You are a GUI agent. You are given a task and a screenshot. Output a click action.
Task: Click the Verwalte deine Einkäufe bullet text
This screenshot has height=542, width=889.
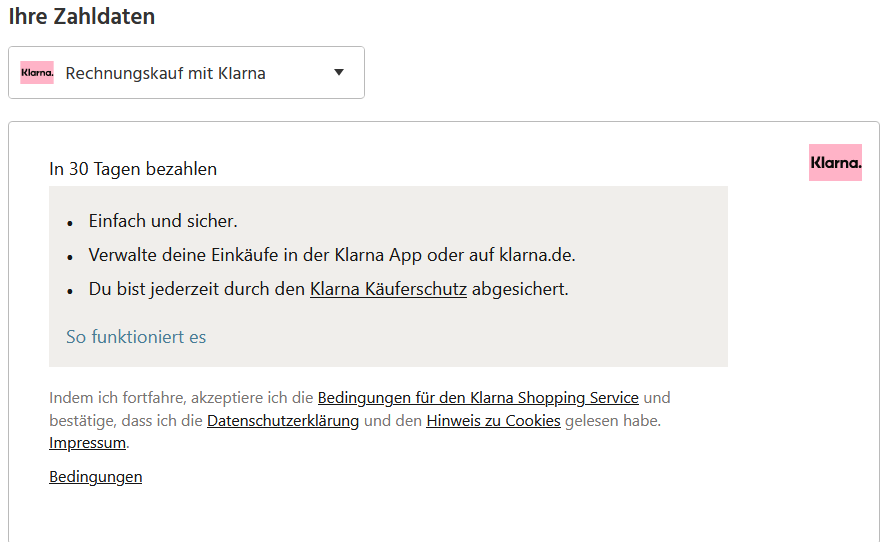click(x=332, y=255)
